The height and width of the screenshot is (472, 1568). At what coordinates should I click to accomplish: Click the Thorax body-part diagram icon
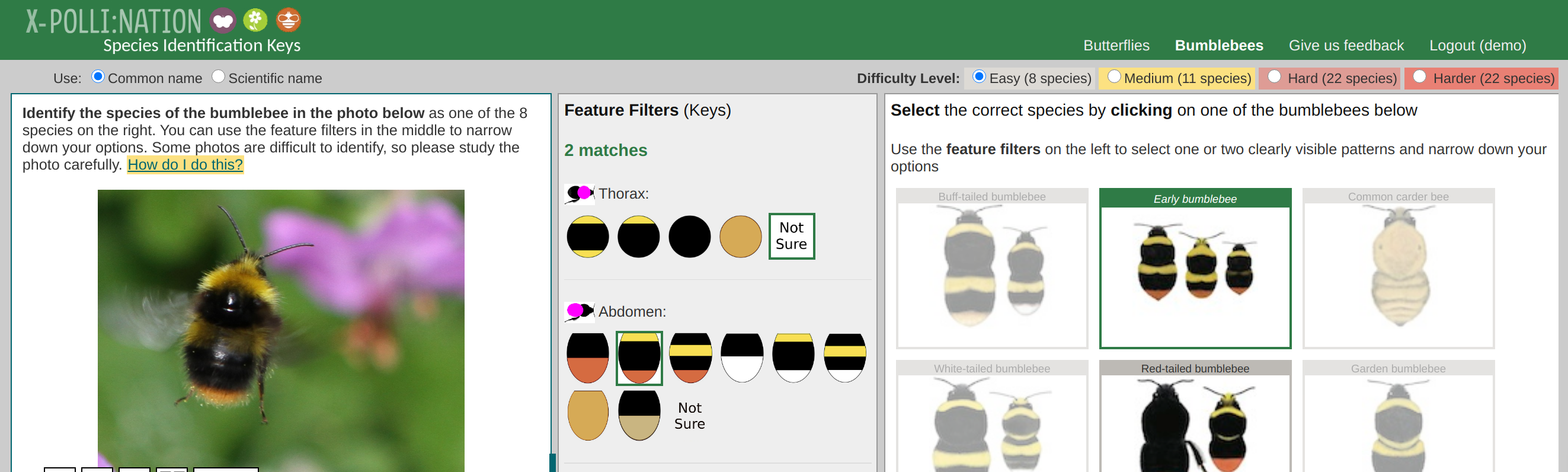point(579,194)
